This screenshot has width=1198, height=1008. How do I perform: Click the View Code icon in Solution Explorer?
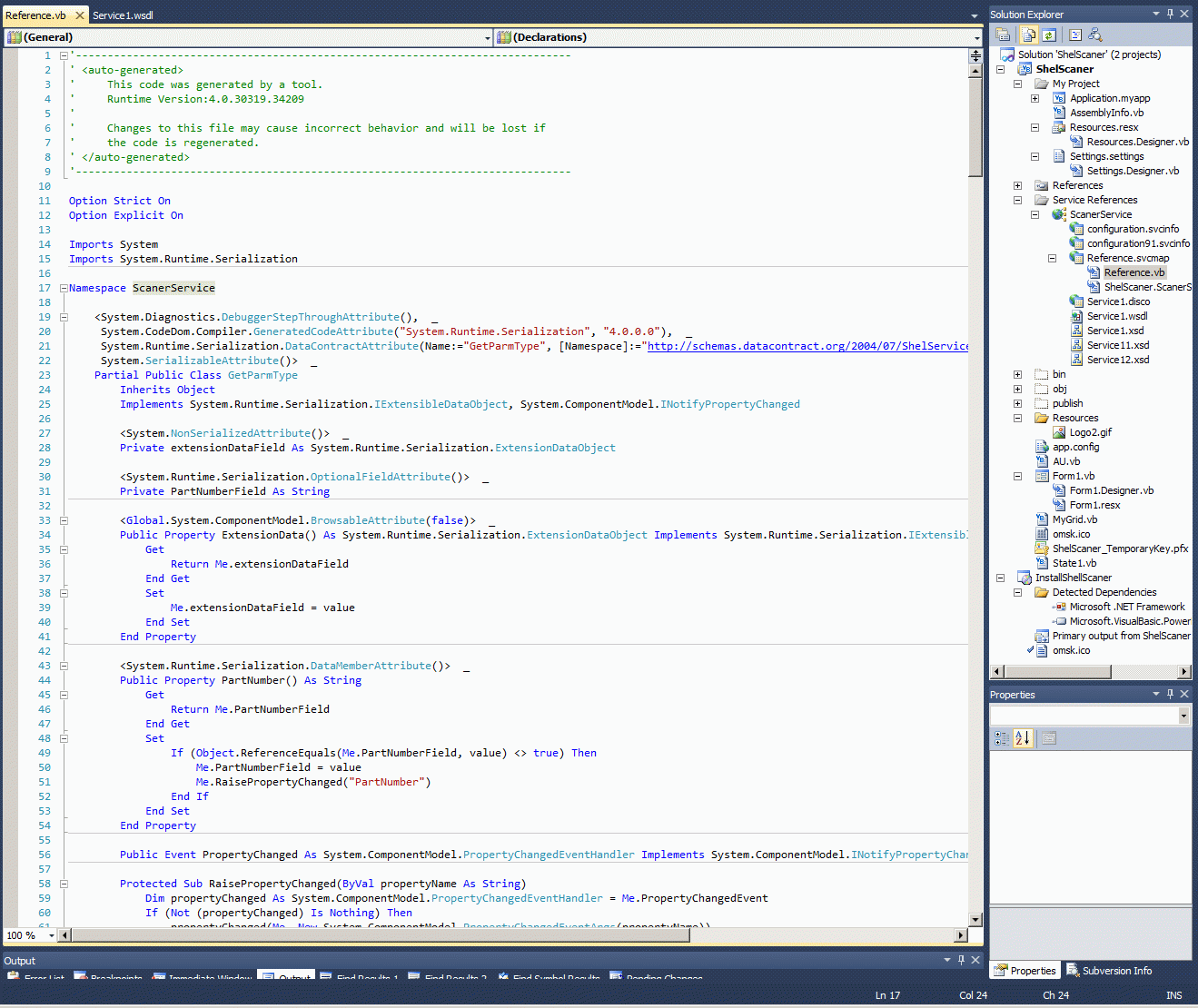(x=1075, y=35)
